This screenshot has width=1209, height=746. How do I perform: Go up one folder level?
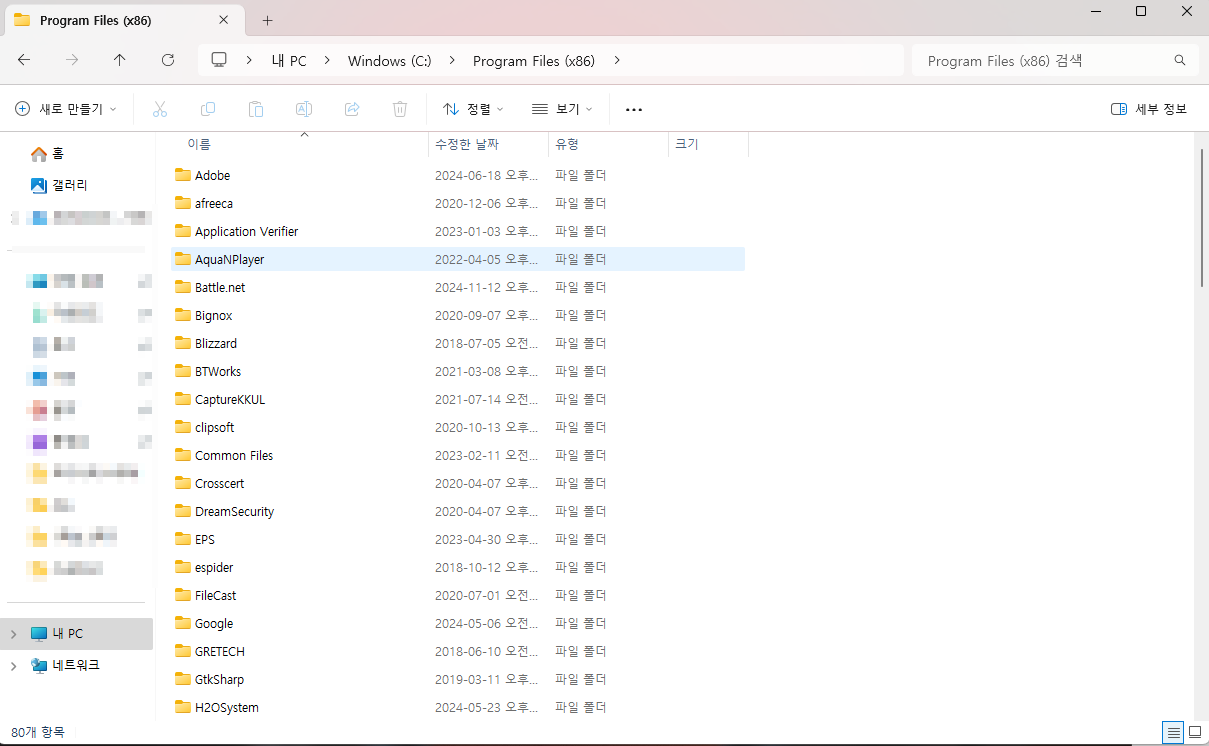(120, 60)
